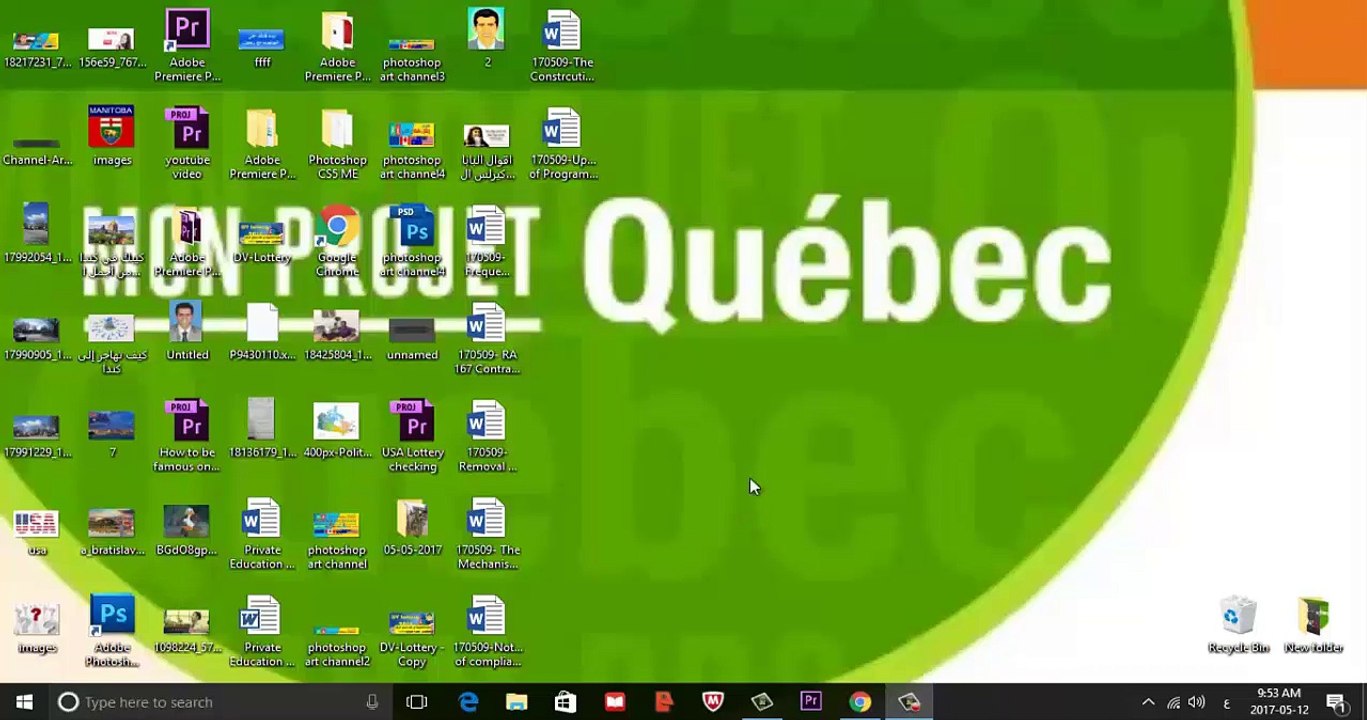Select the 'usa' image file
1367x720 pixels.
tap(37, 534)
